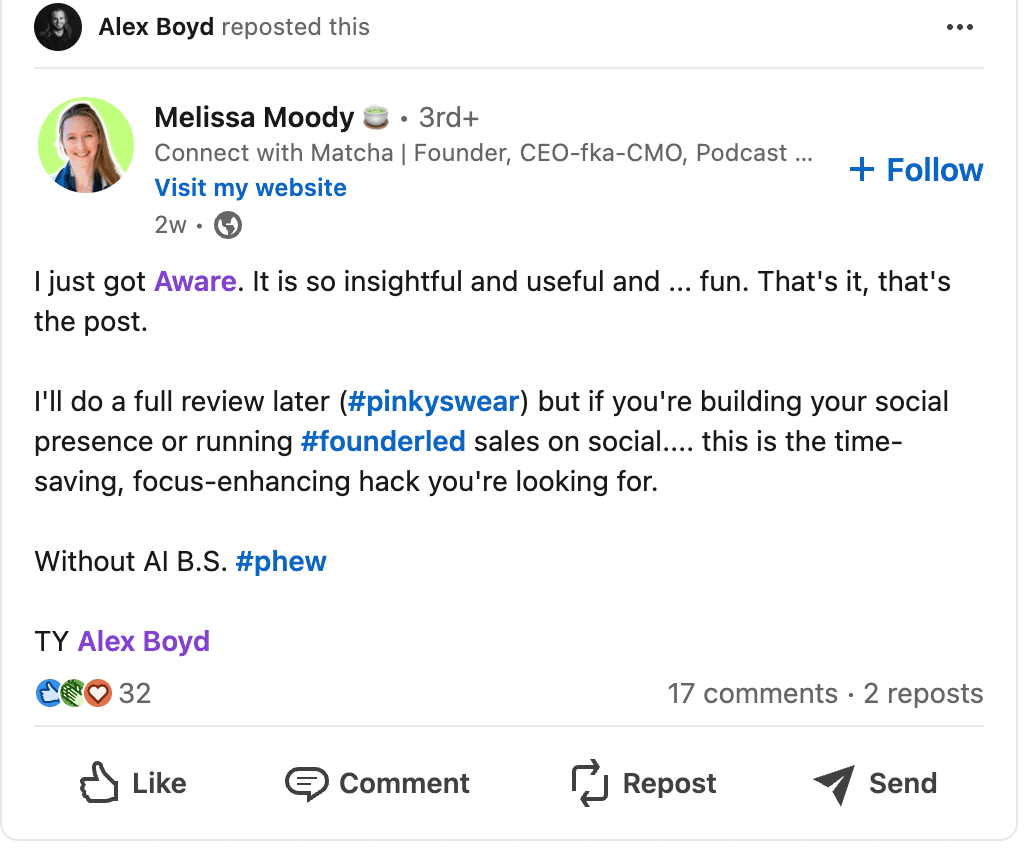Click the #phew hashtag
Screen dimensions: 1030x854
pos(281,561)
